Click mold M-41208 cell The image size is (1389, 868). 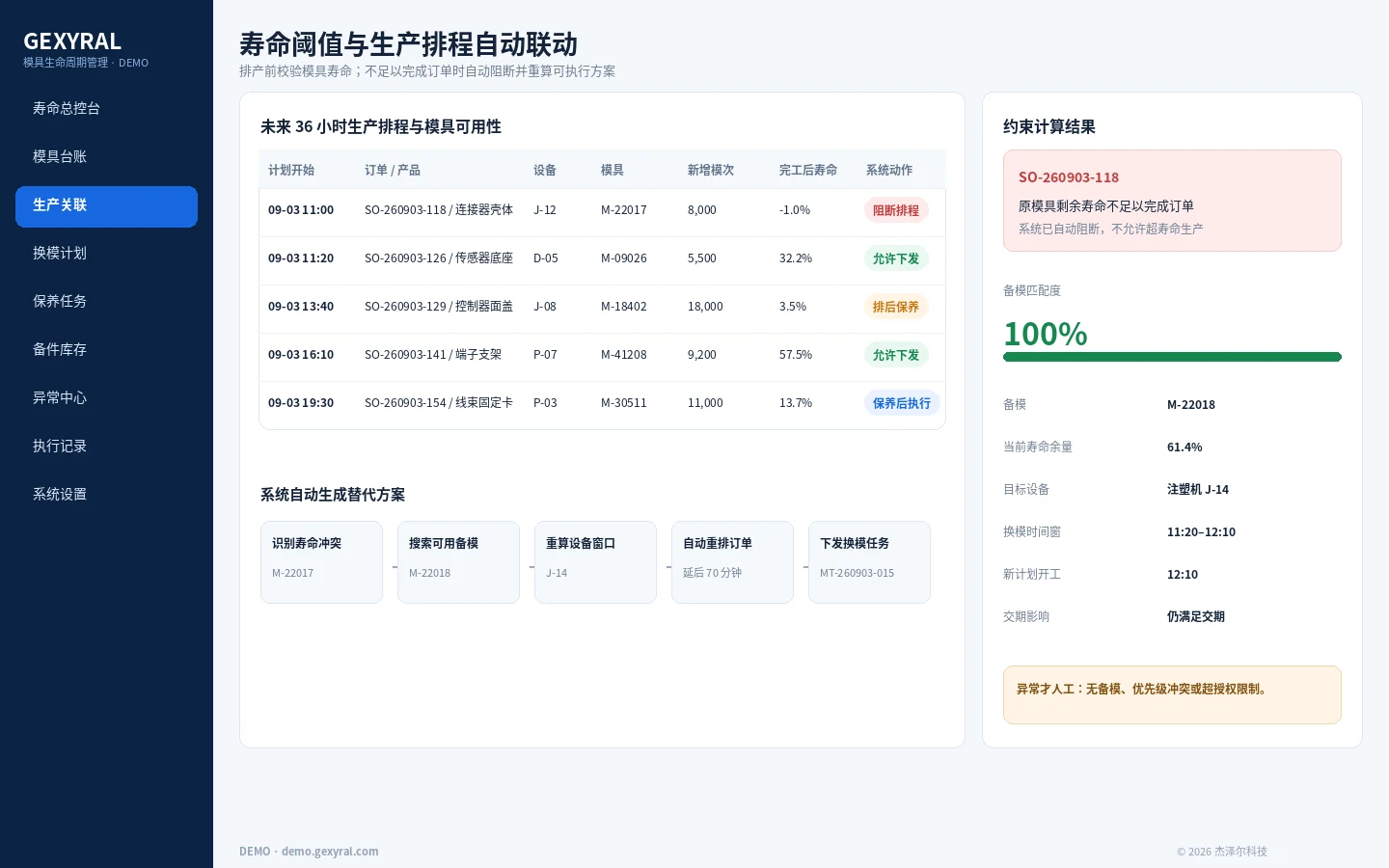click(x=624, y=355)
